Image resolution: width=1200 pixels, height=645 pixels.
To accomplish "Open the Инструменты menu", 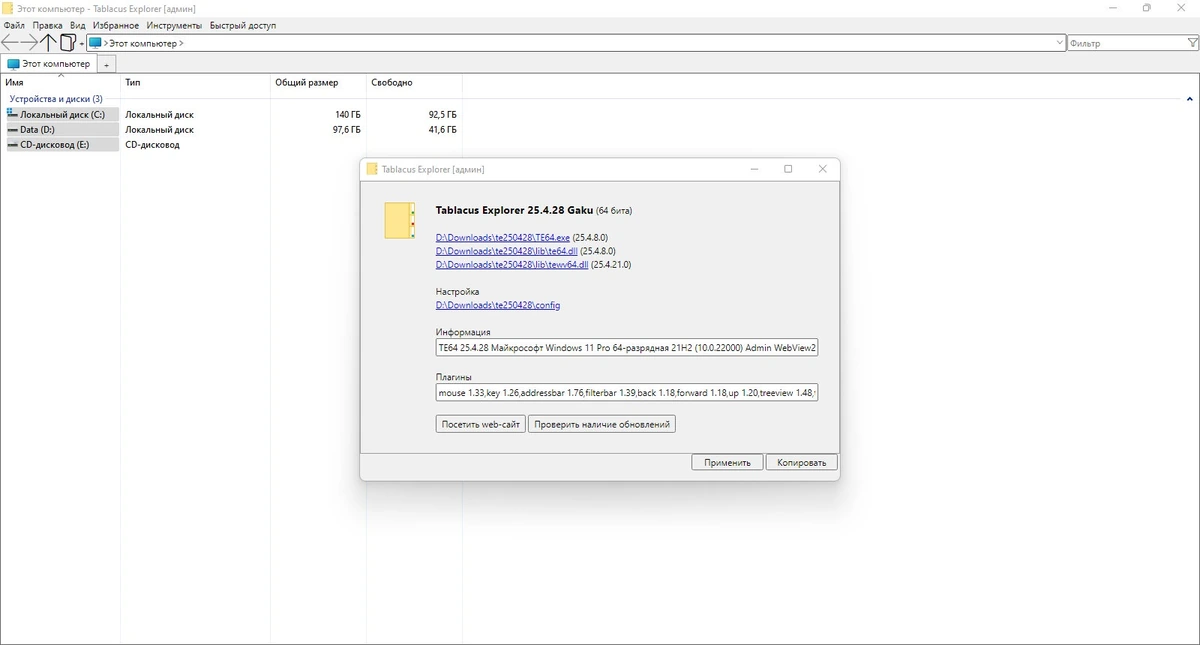I will [x=173, y=25].
